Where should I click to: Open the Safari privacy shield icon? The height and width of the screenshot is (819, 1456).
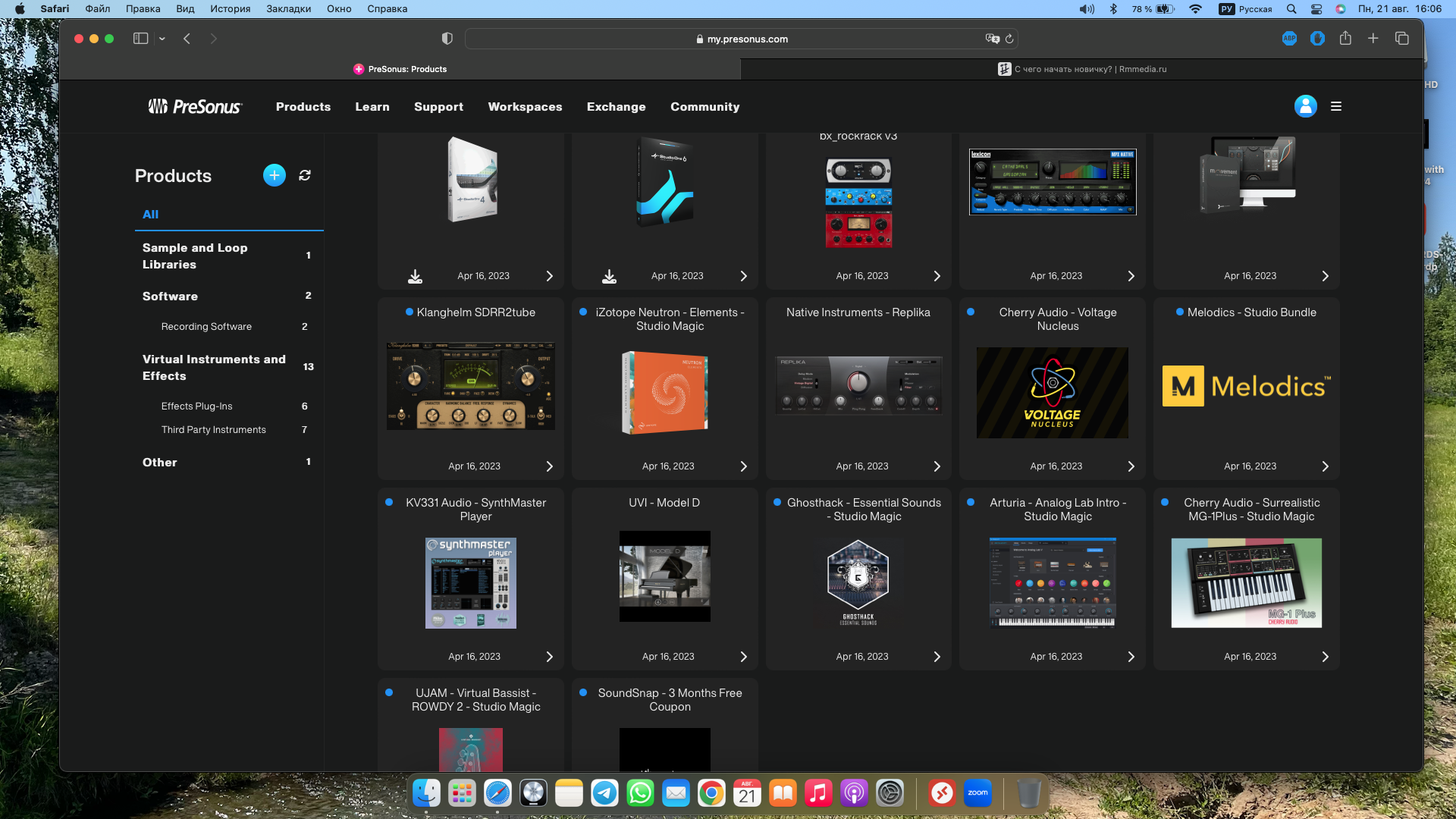pyautogui.click(x=447, y=38)
